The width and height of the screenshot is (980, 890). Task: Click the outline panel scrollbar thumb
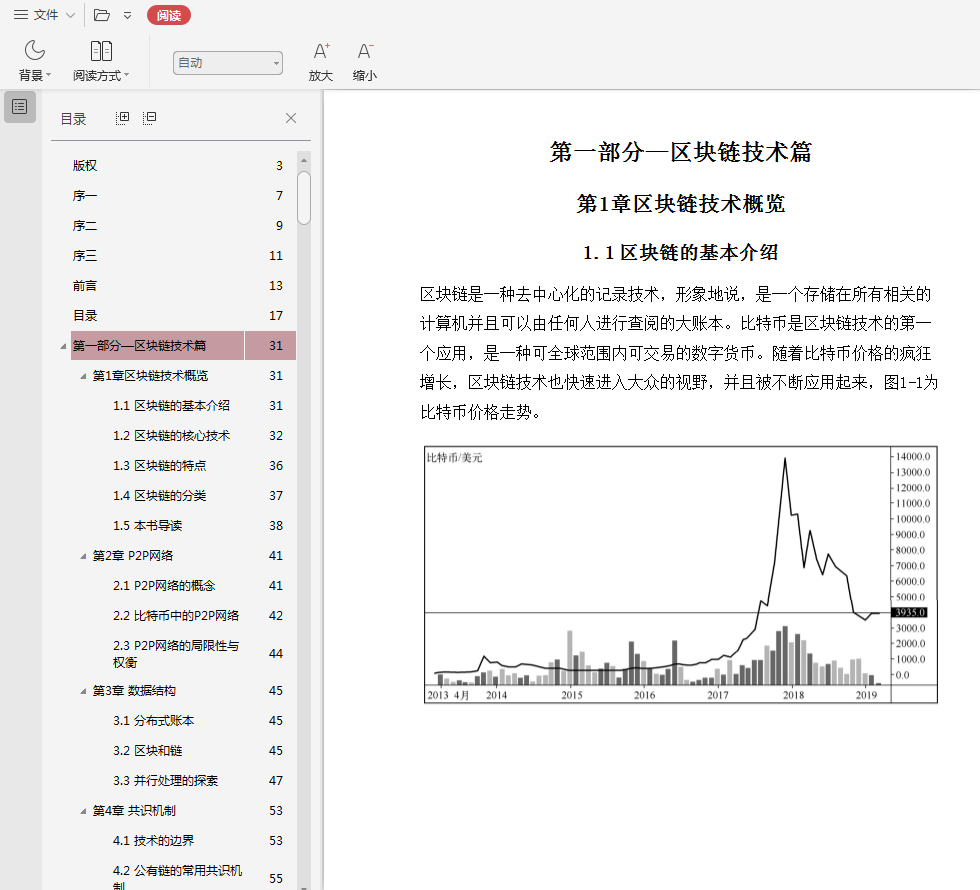pyautogui.click(x=304, y=197)
